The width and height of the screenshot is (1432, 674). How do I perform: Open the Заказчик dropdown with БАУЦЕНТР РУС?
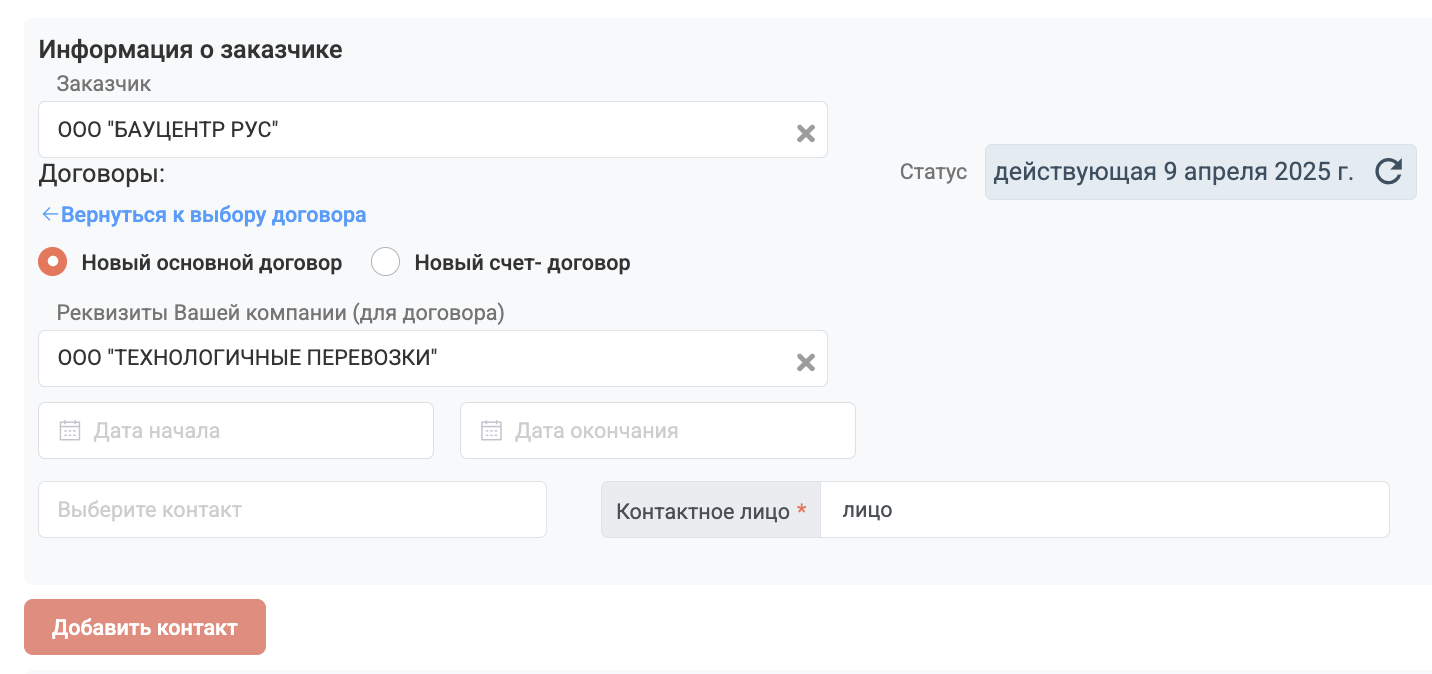[x=433, y=129]
